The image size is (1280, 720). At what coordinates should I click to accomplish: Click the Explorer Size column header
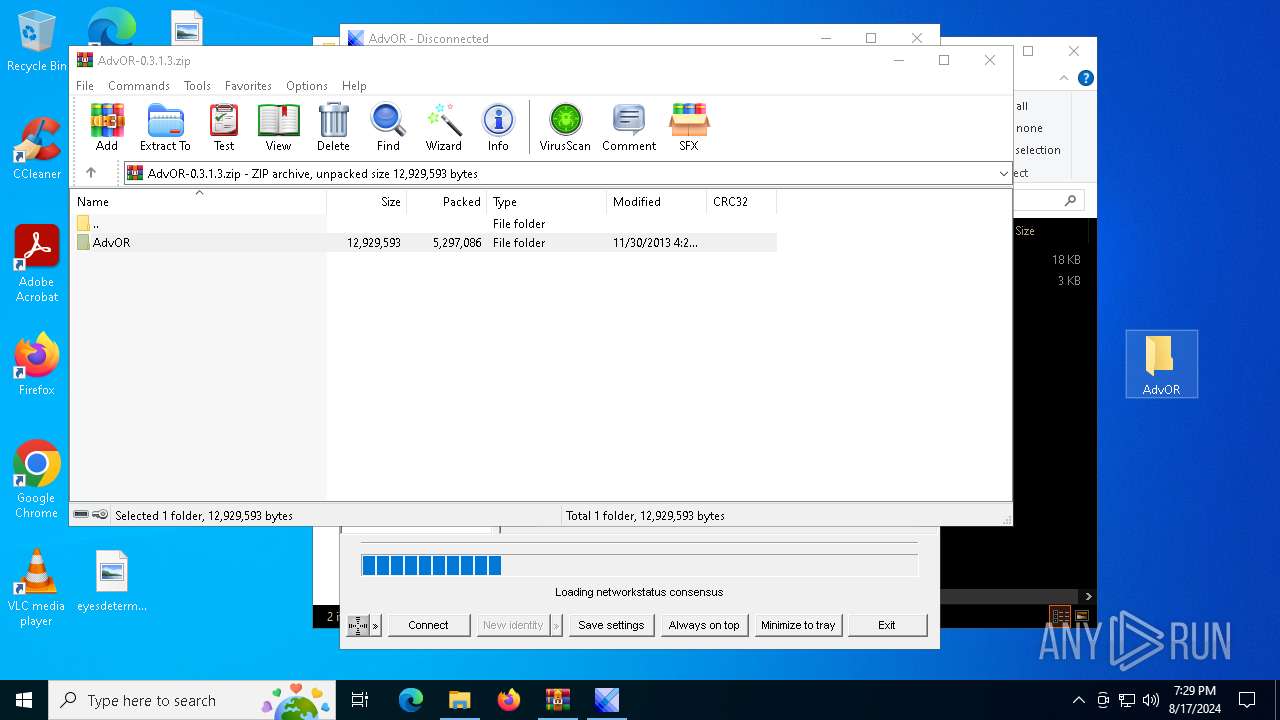(1025, 231)
